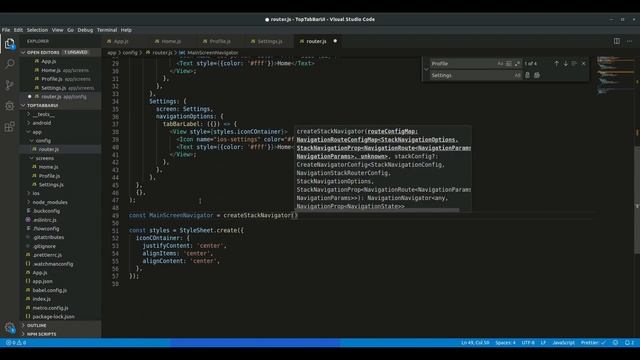Open the File menu

(6, 30)
